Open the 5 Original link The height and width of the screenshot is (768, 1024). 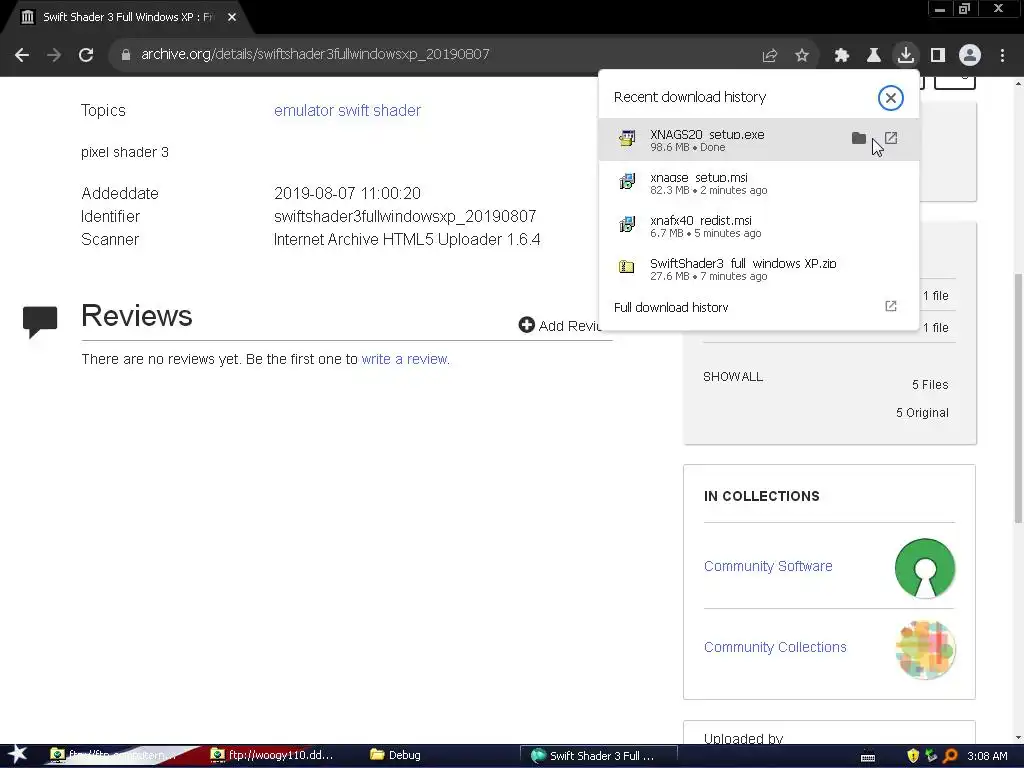click(922, 413)
